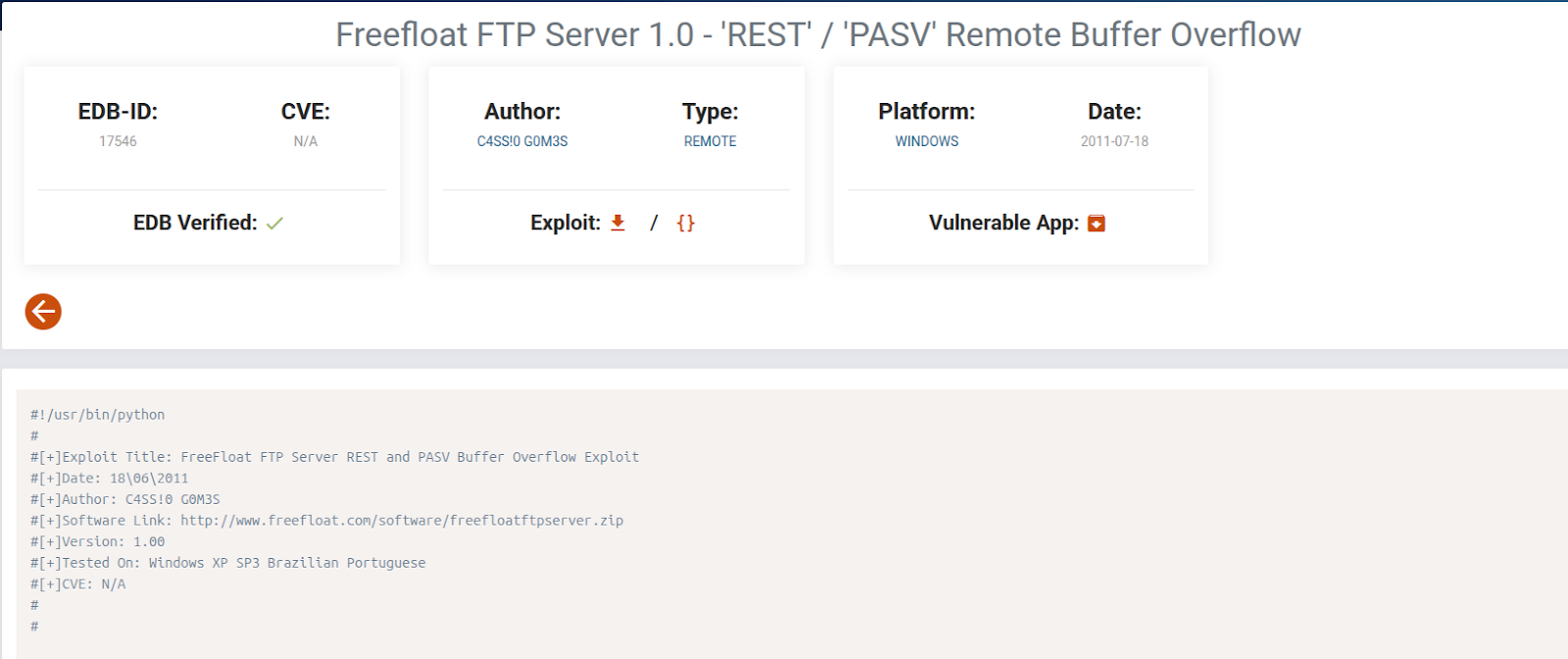Select CVE value N/A

[306, 141]
